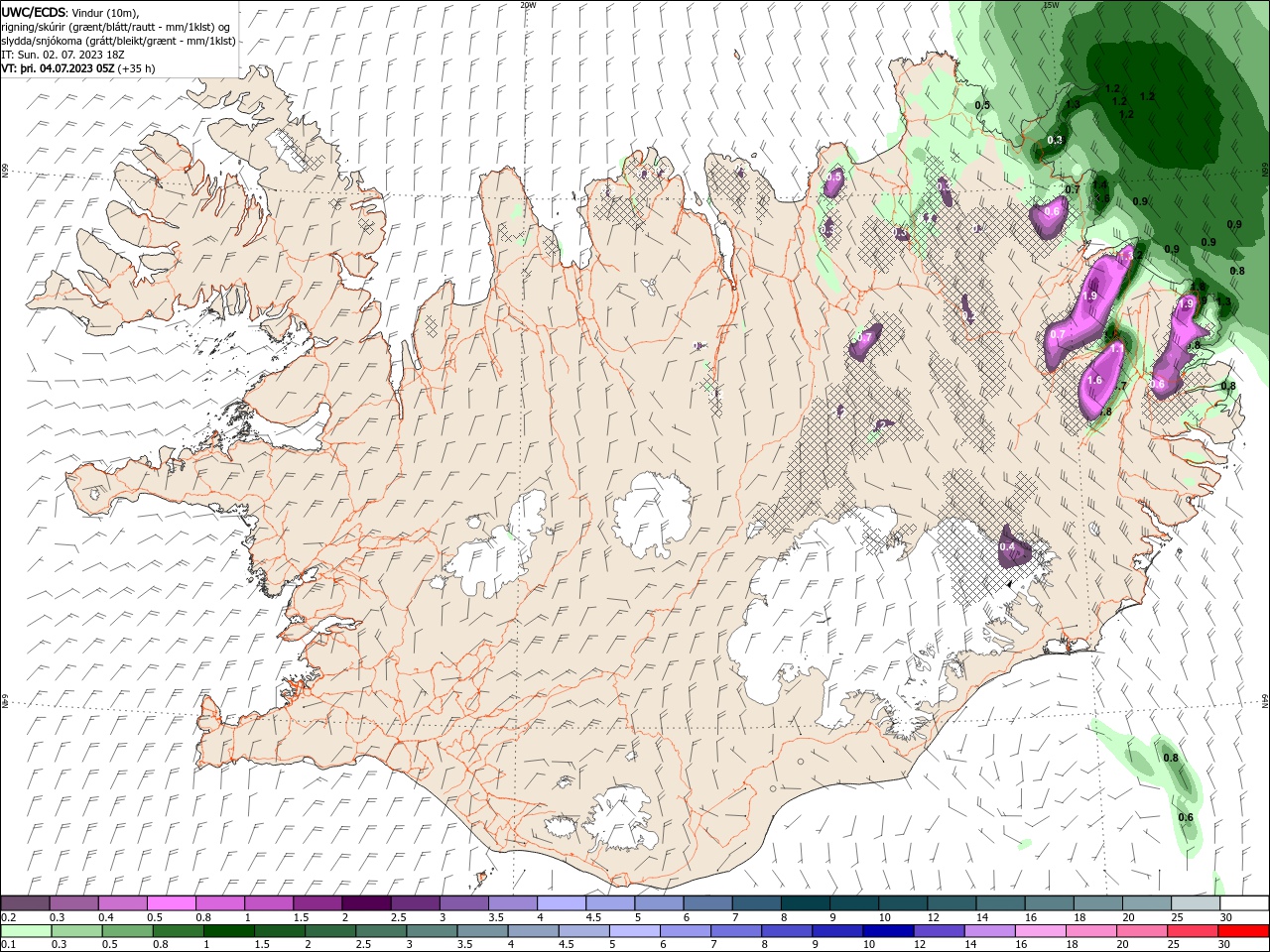Click the 0.6 value in the southeast offshore rain band
The height and width of the screenshot is (952, 1270).
pyautogui.click(x=1186, y=817)
